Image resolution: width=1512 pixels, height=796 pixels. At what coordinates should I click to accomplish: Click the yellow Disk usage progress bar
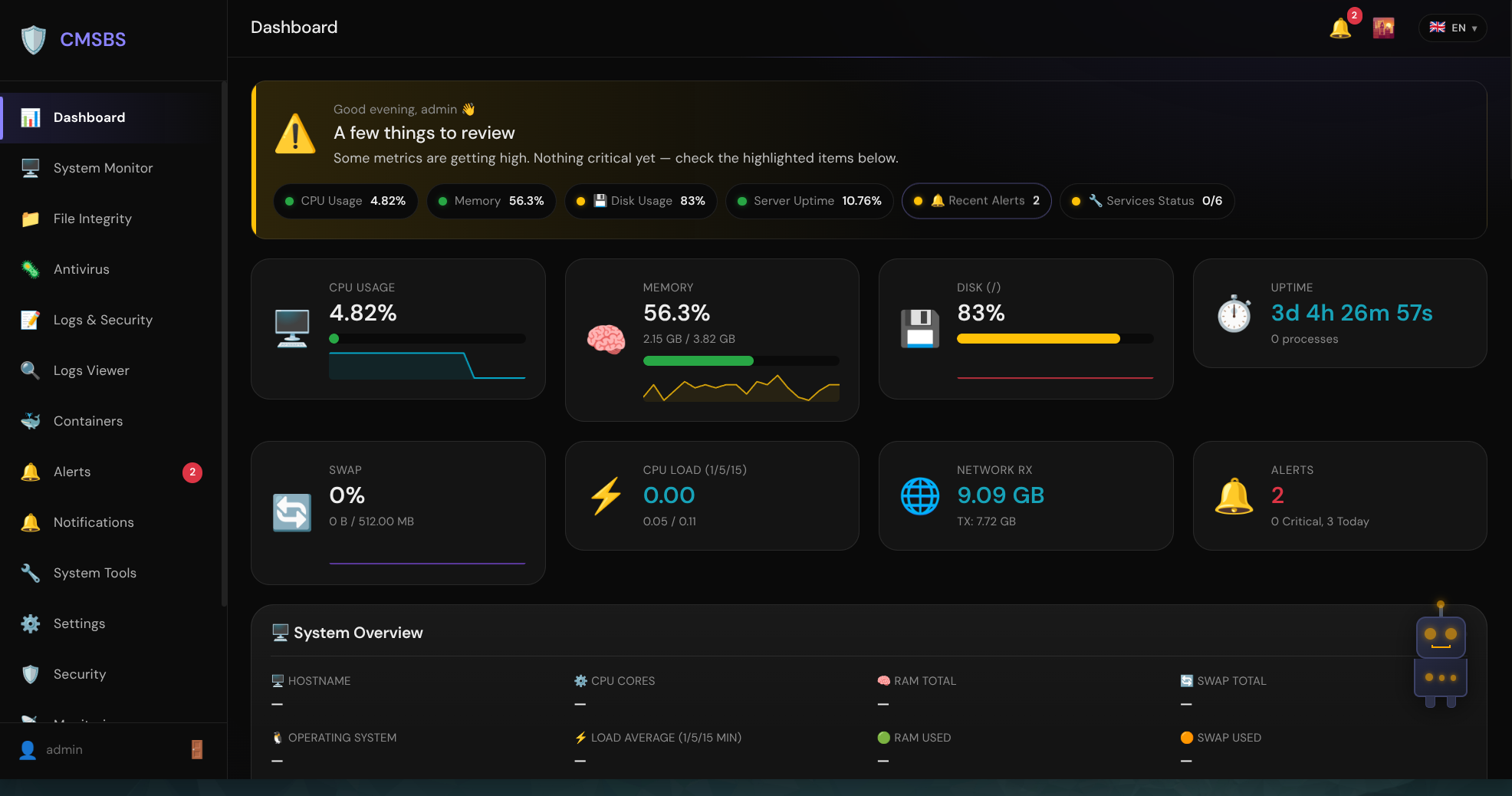(1038, 339)
